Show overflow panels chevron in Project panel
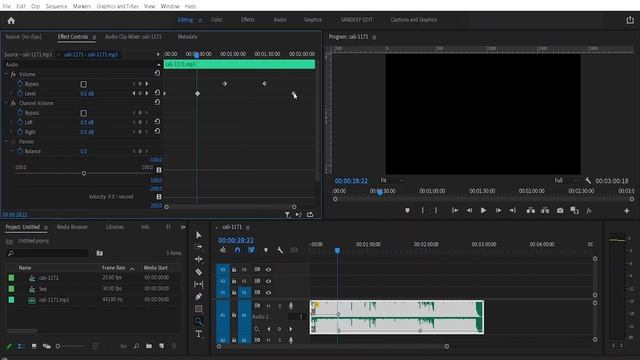This screenshot has width=640, height=360. click(x=183, y=227)
